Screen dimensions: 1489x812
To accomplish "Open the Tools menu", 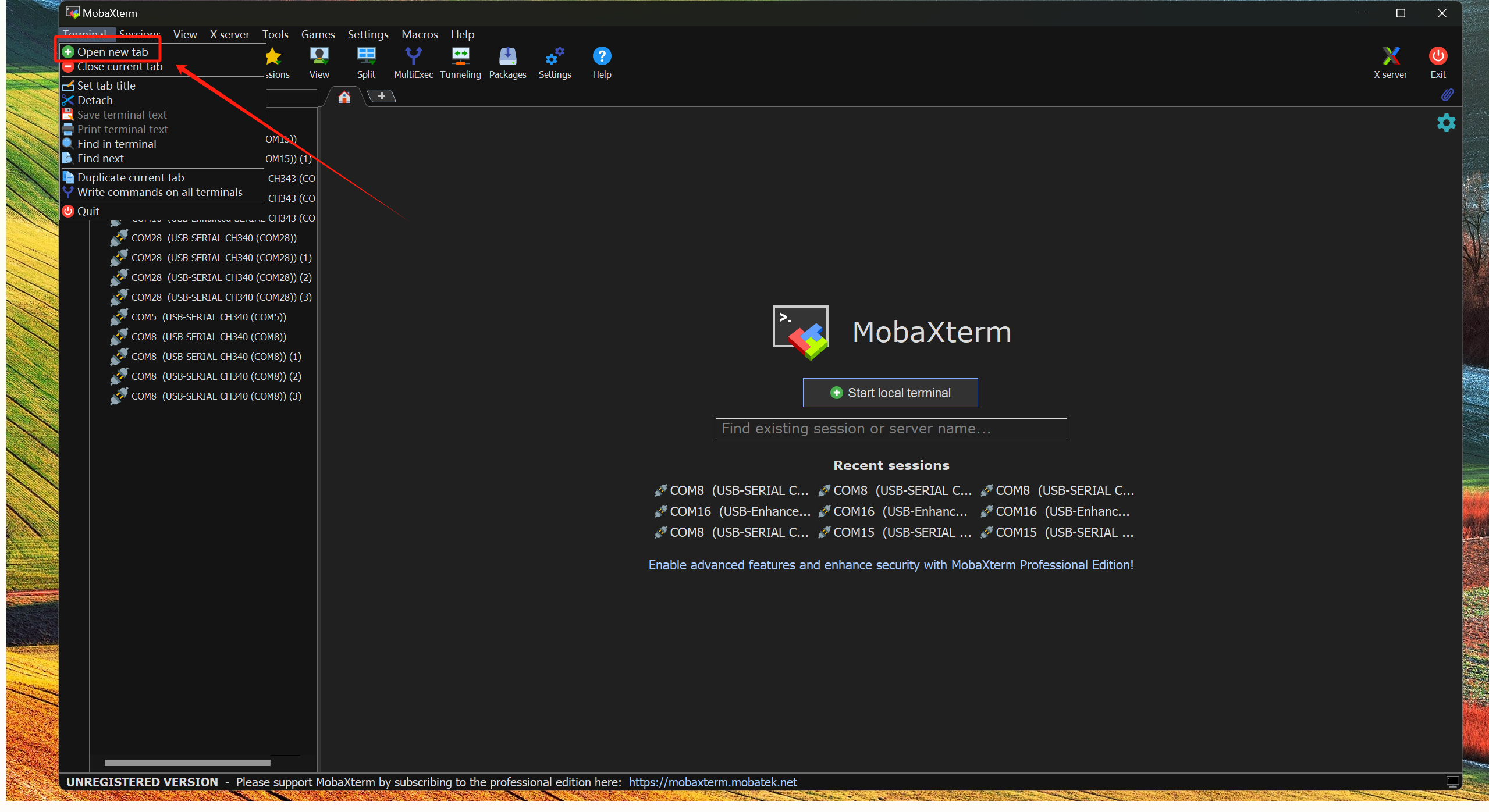I will pos(275,34).
